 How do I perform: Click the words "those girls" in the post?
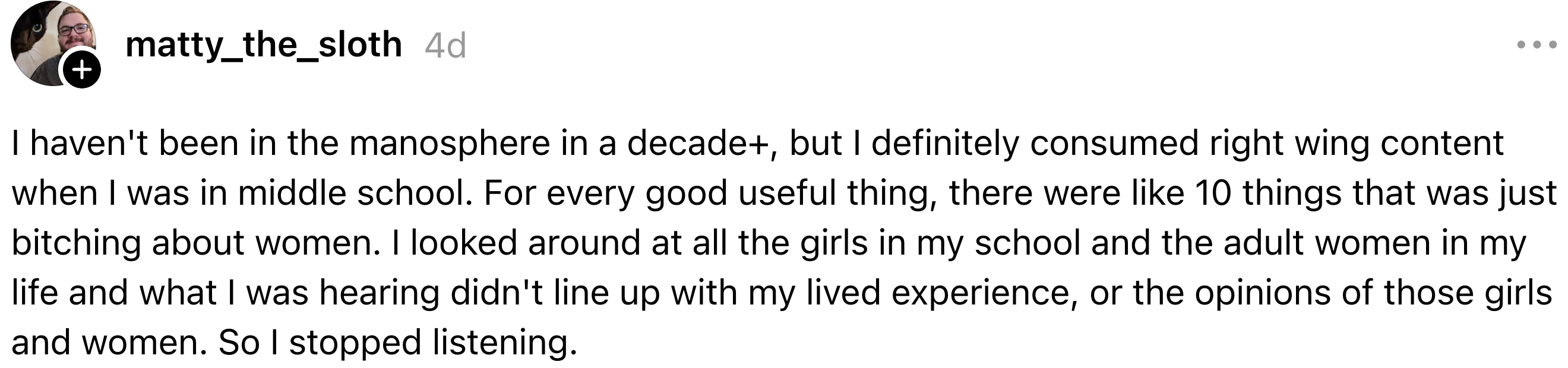[1467, 293]
